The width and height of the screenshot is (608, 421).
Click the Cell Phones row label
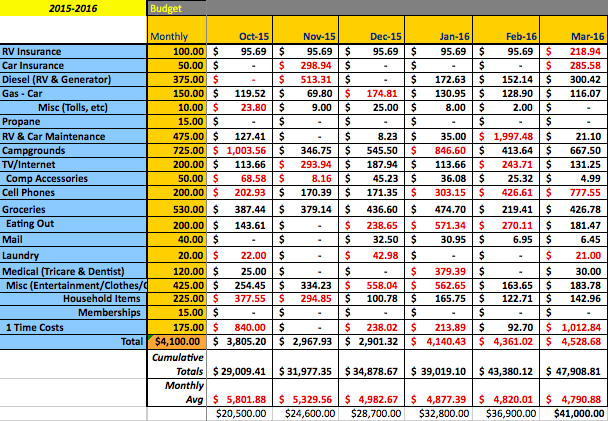73,193
